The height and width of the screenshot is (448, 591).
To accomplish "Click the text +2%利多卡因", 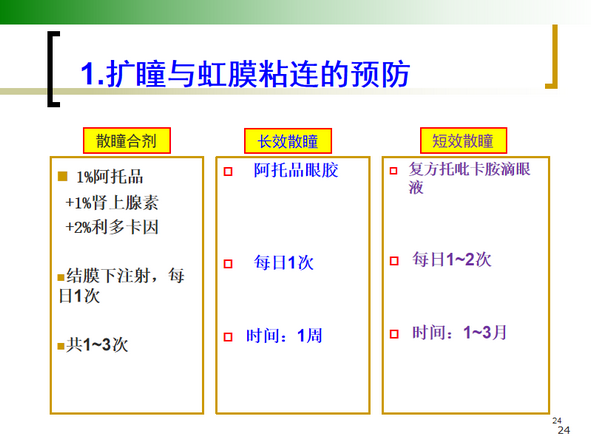I will (x=112, y=227).
